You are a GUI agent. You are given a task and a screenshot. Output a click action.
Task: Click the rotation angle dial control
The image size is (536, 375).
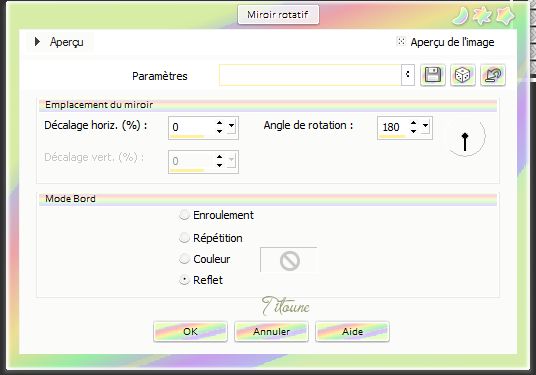(x=465, y=137)
